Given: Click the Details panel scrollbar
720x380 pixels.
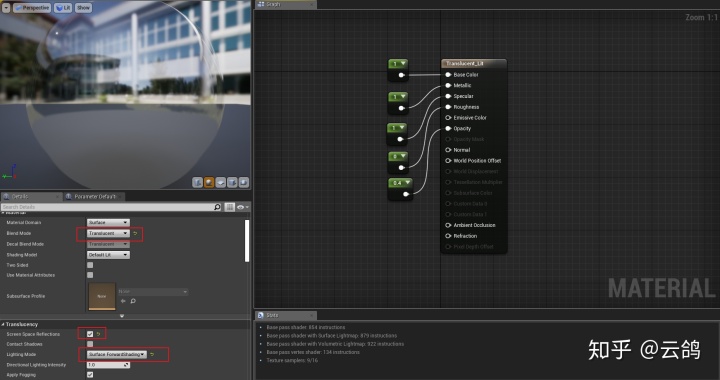Looking at the screenshot, I should tap(247, 241).
